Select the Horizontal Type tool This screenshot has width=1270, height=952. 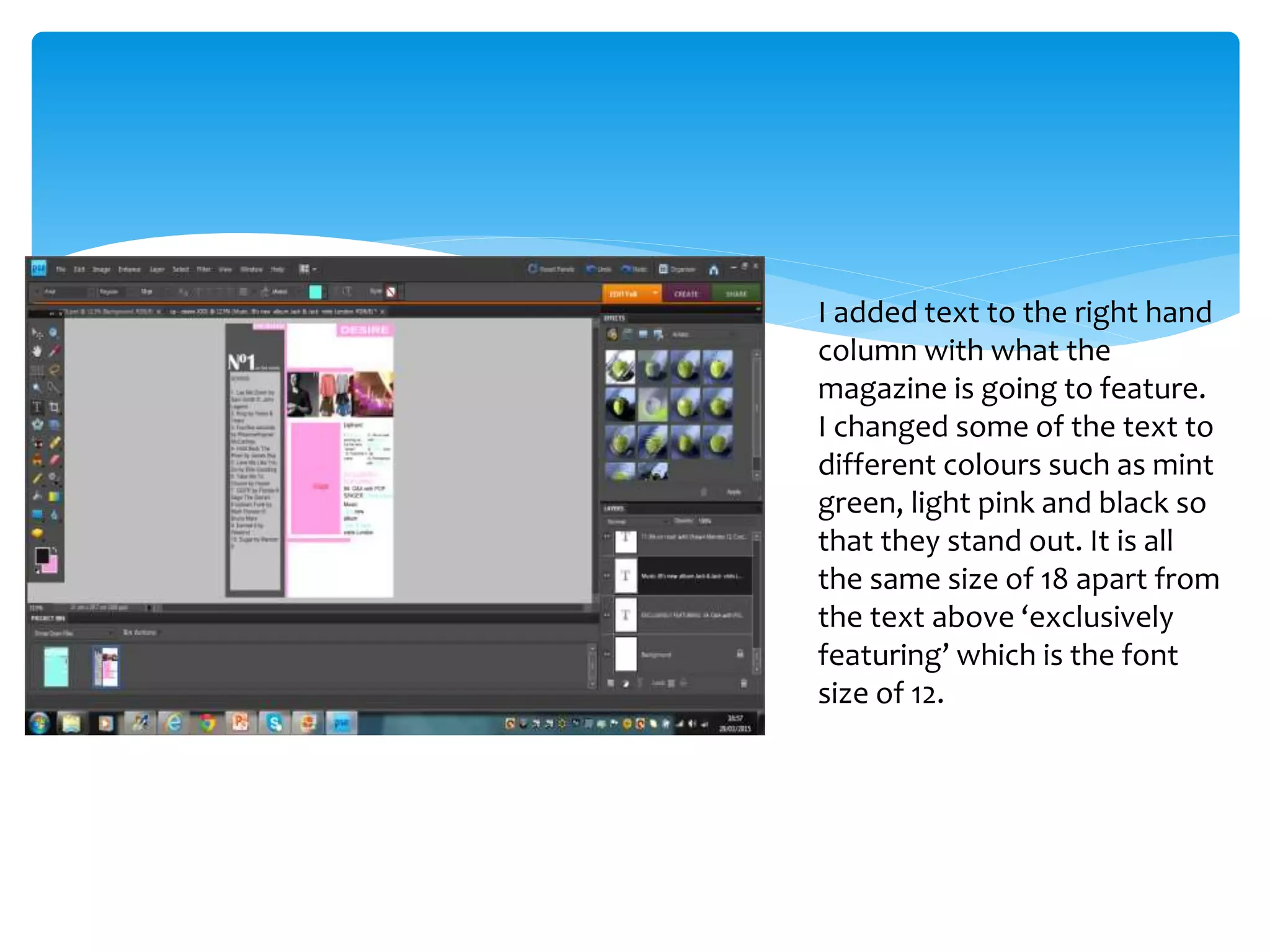coord(37,407)
